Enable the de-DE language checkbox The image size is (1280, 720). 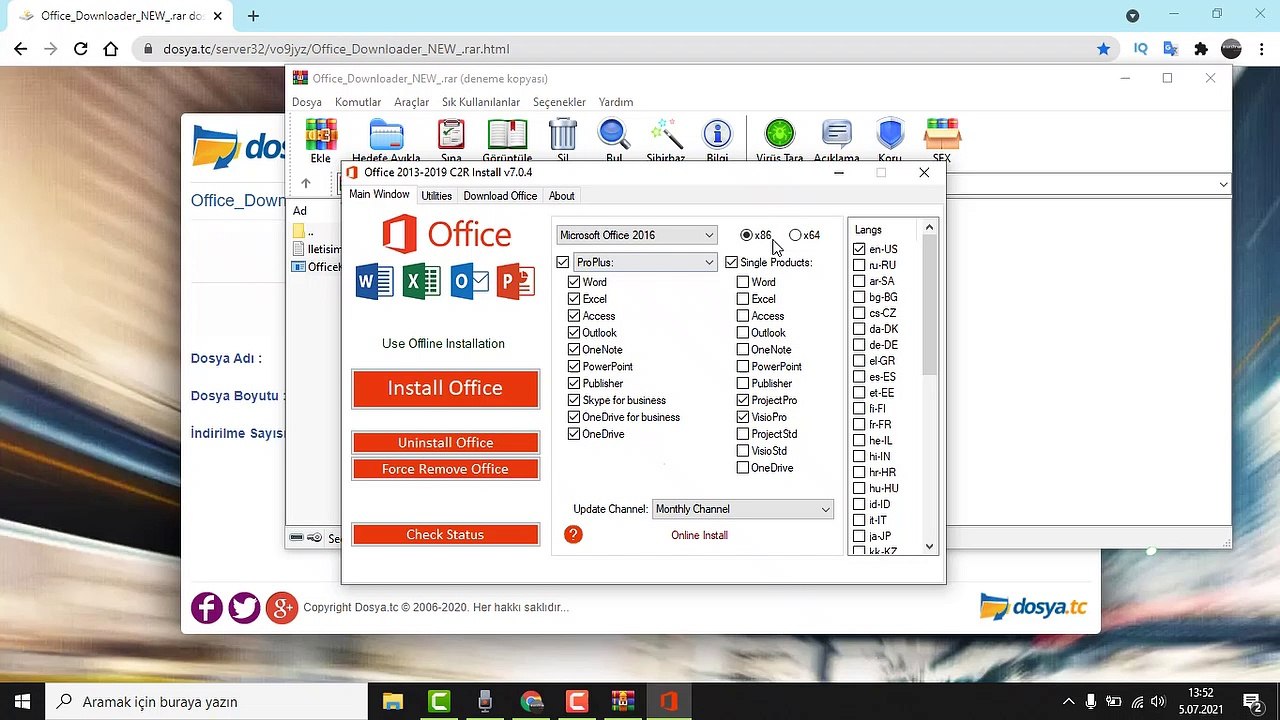(859, 345)
